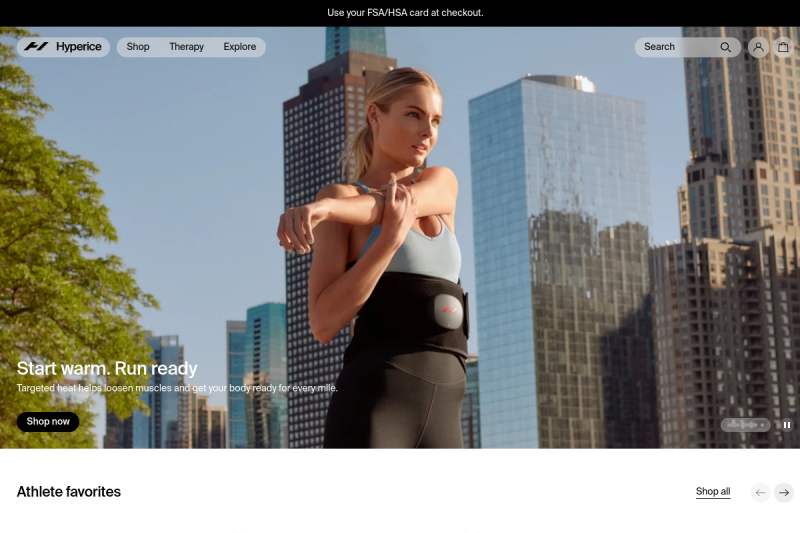Go to next Athlete favorites item
This screenshot has width=800, height=533.
pos(784,493)
